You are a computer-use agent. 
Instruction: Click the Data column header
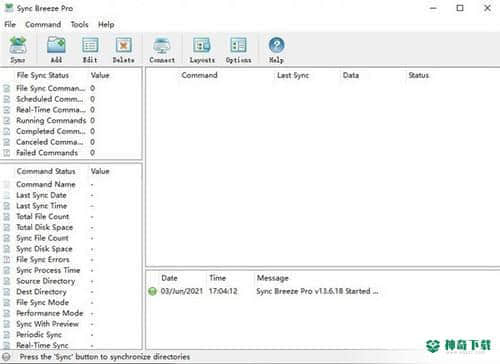351,75
